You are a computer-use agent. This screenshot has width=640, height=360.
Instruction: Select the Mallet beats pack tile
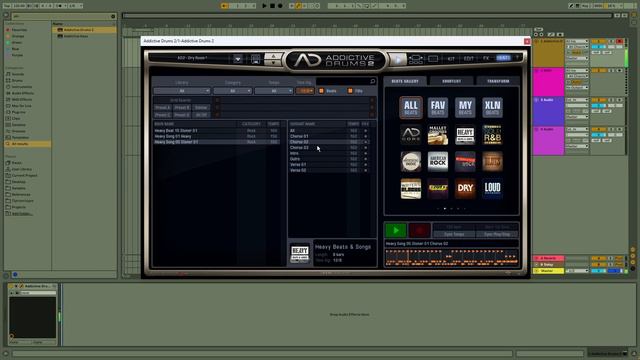click(438, 135)
